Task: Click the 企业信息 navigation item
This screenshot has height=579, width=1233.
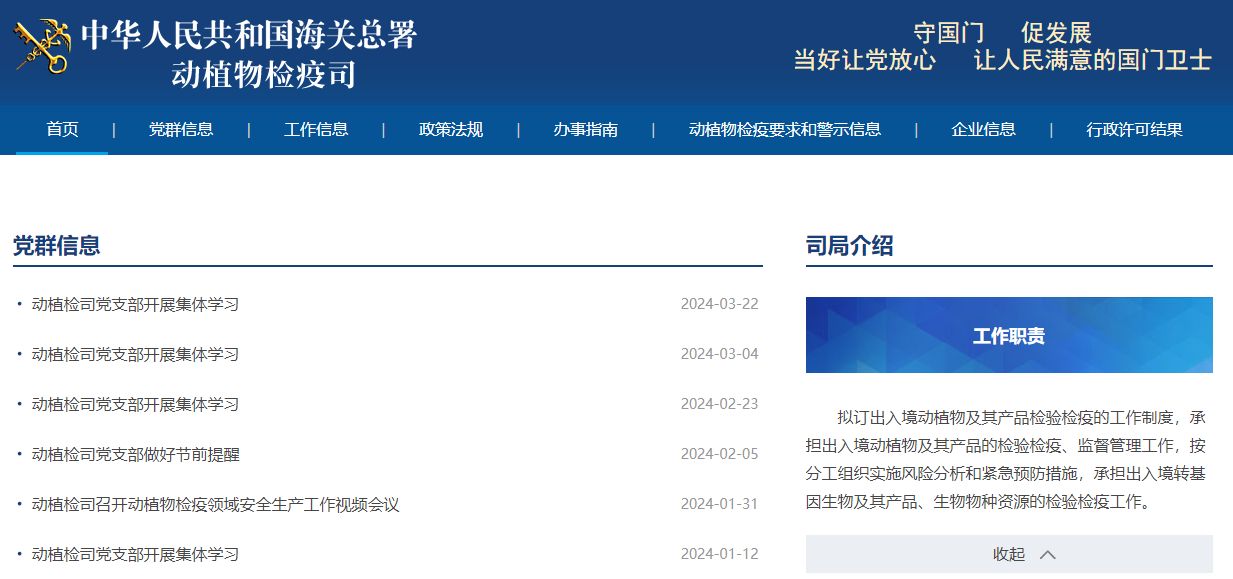Action: coord(984,129)
